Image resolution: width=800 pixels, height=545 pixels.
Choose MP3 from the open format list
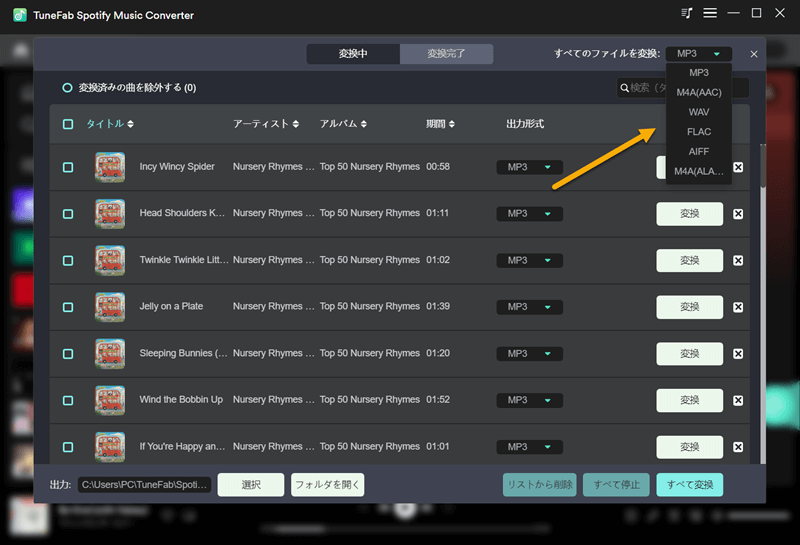pyautogui.click(x=698, y=73)
